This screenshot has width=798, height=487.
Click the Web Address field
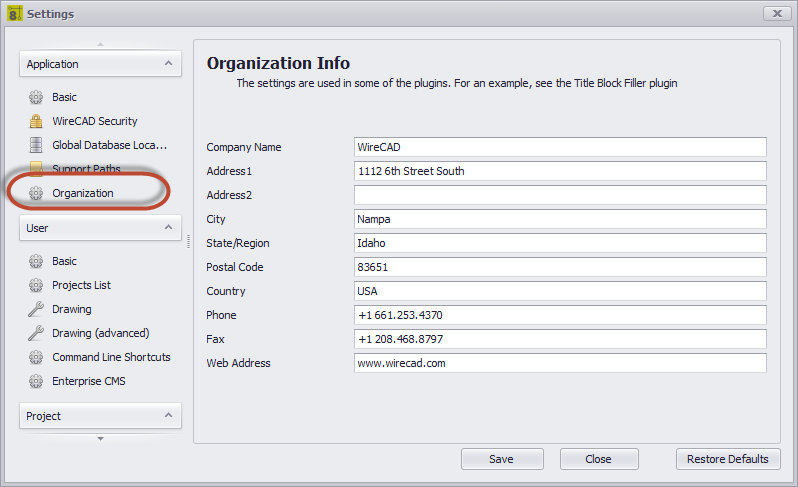click(x=560, y=363)
